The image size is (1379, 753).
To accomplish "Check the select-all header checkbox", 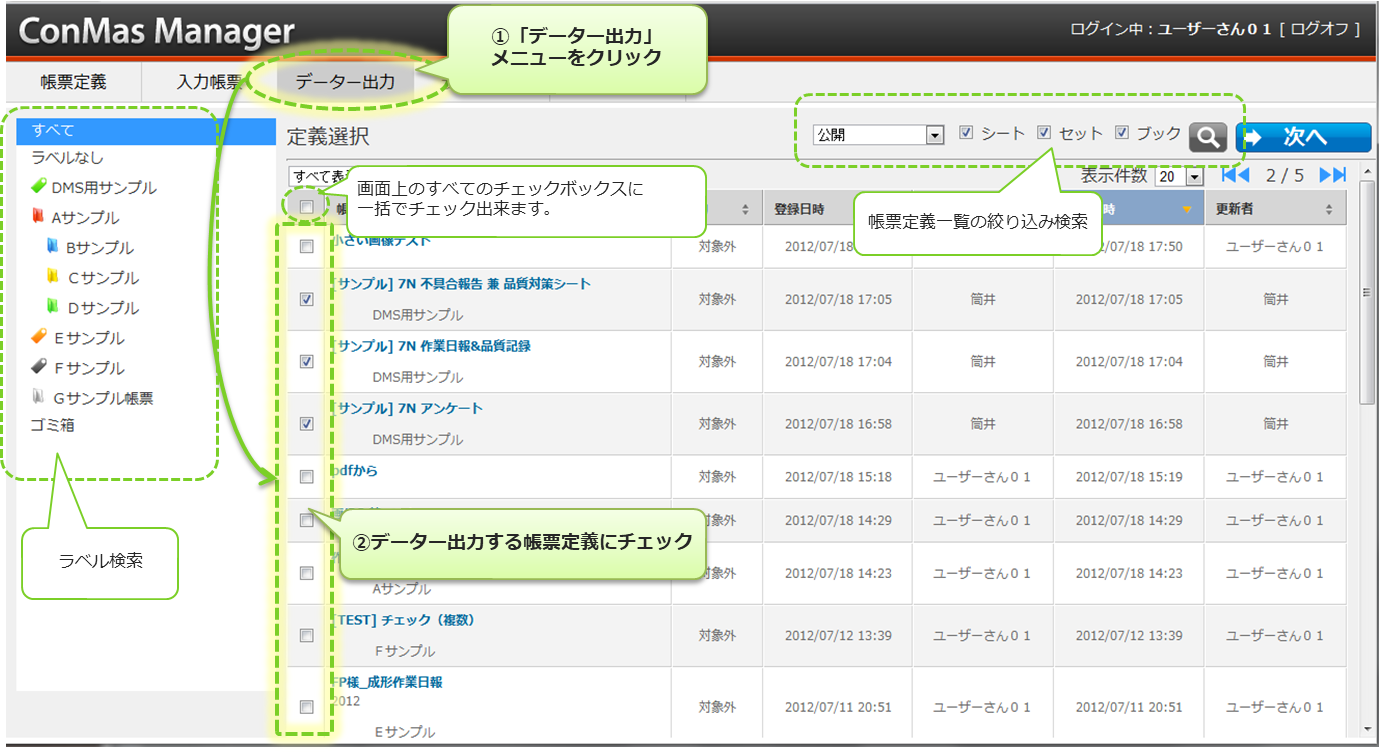I will pos(307,208).
